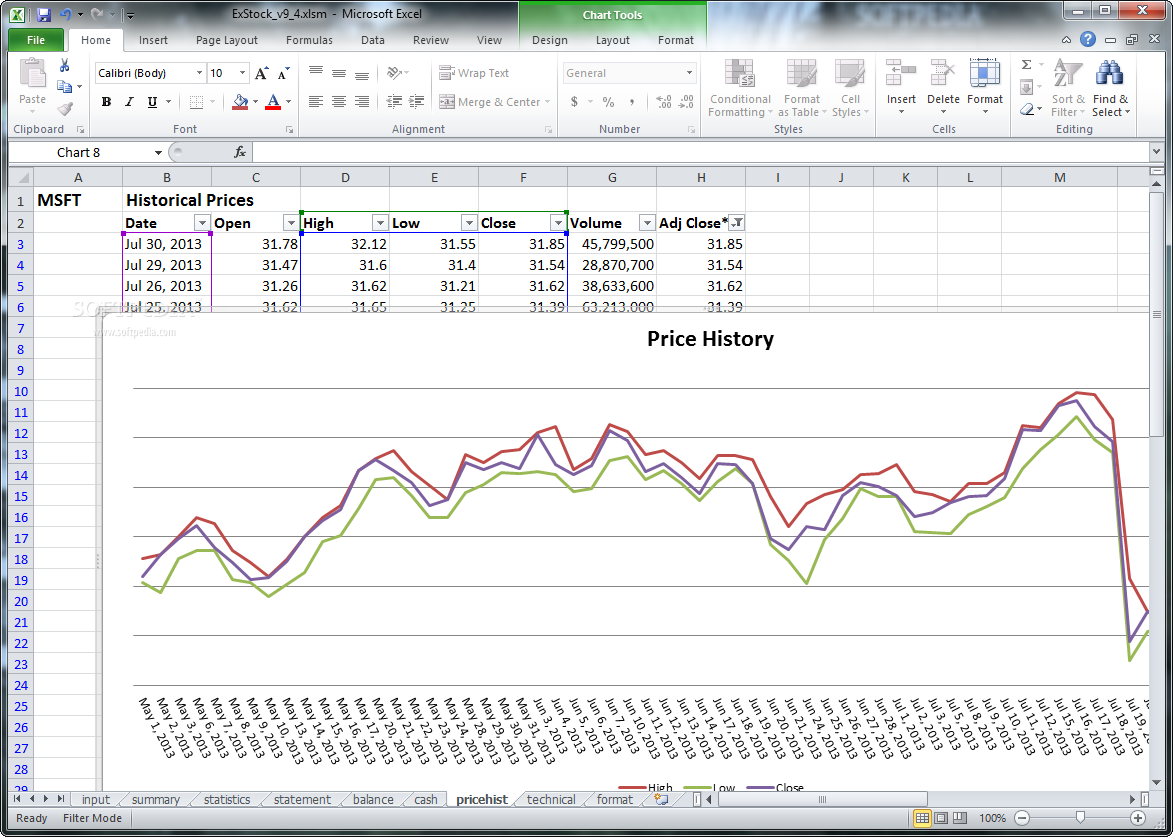The height and width of the screenshot is (837, 1173).
Task: Select the Format Painter brush
Action: point(64,109)
